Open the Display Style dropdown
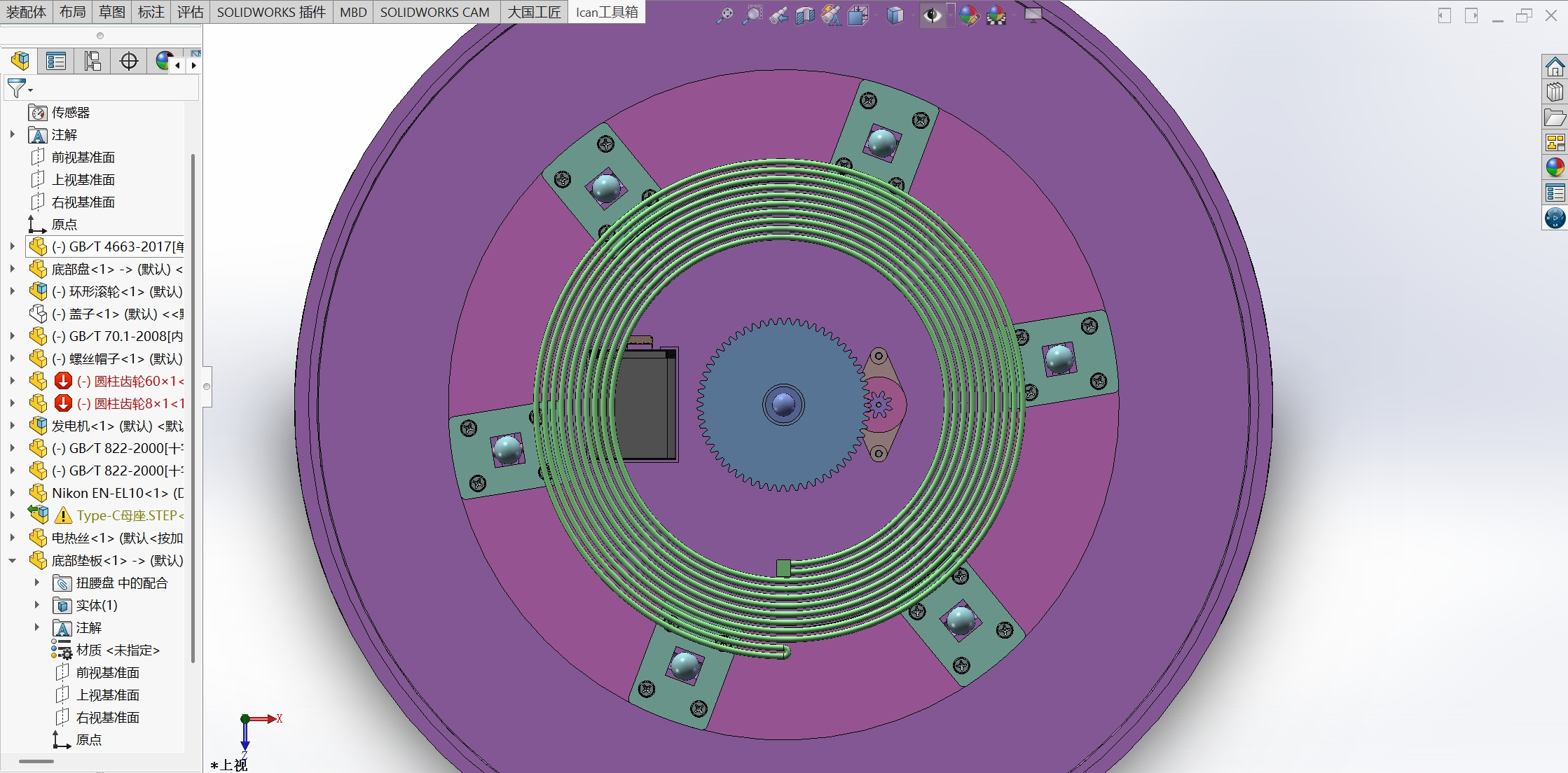 point(895,15)
